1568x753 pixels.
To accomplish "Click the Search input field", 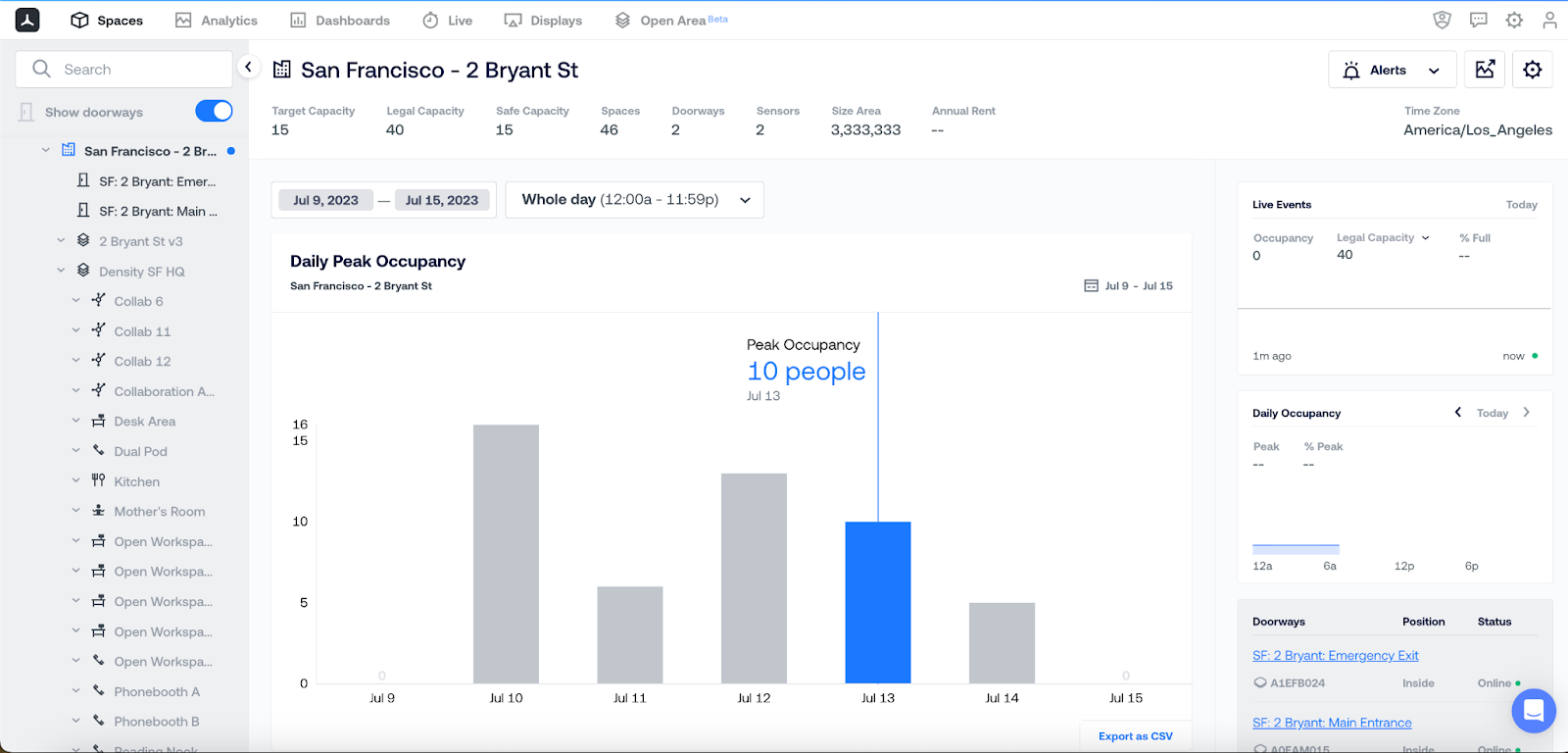I will pos(123,69).
